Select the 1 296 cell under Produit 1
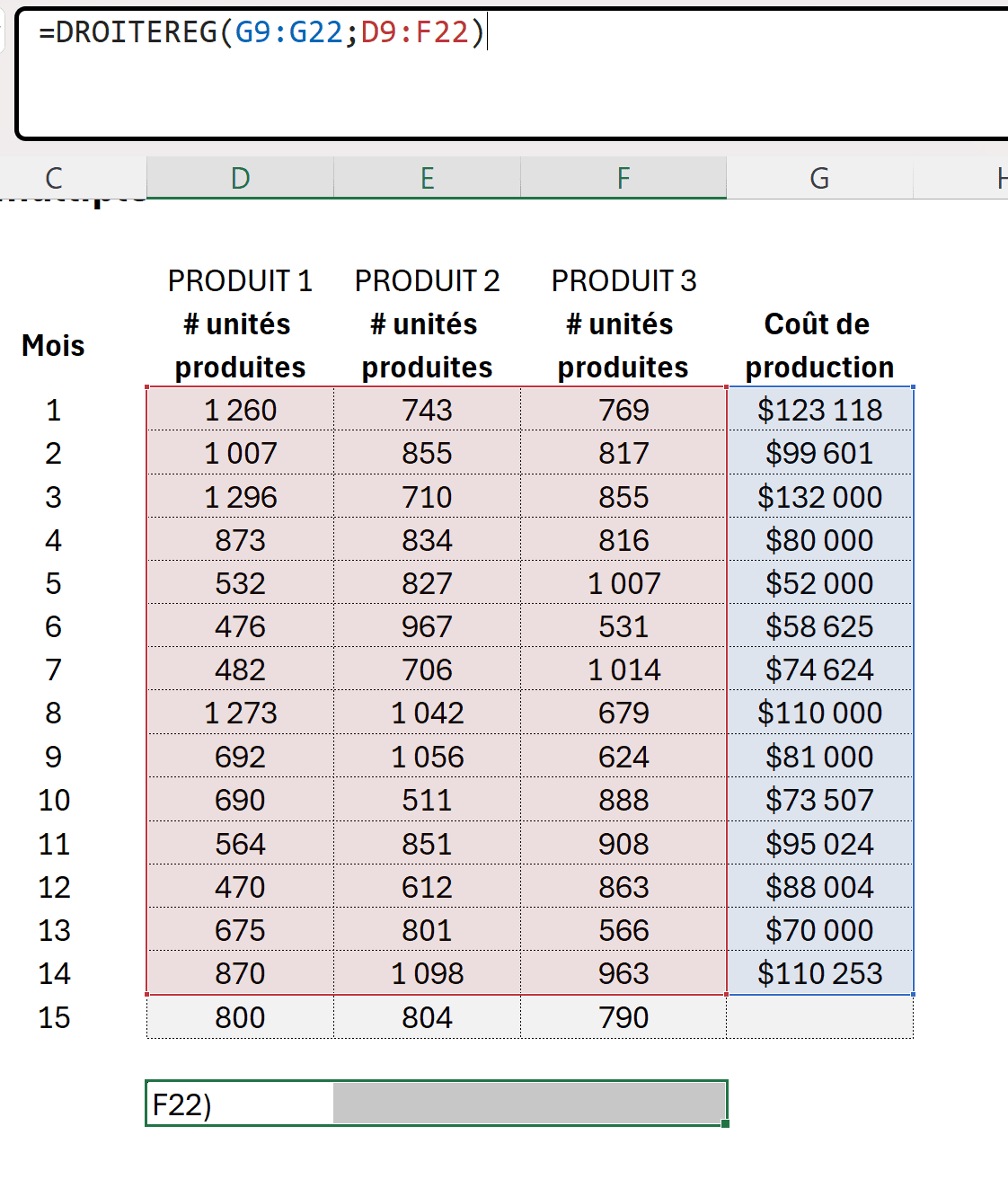 pyautogui.click(x=240, y=497)
